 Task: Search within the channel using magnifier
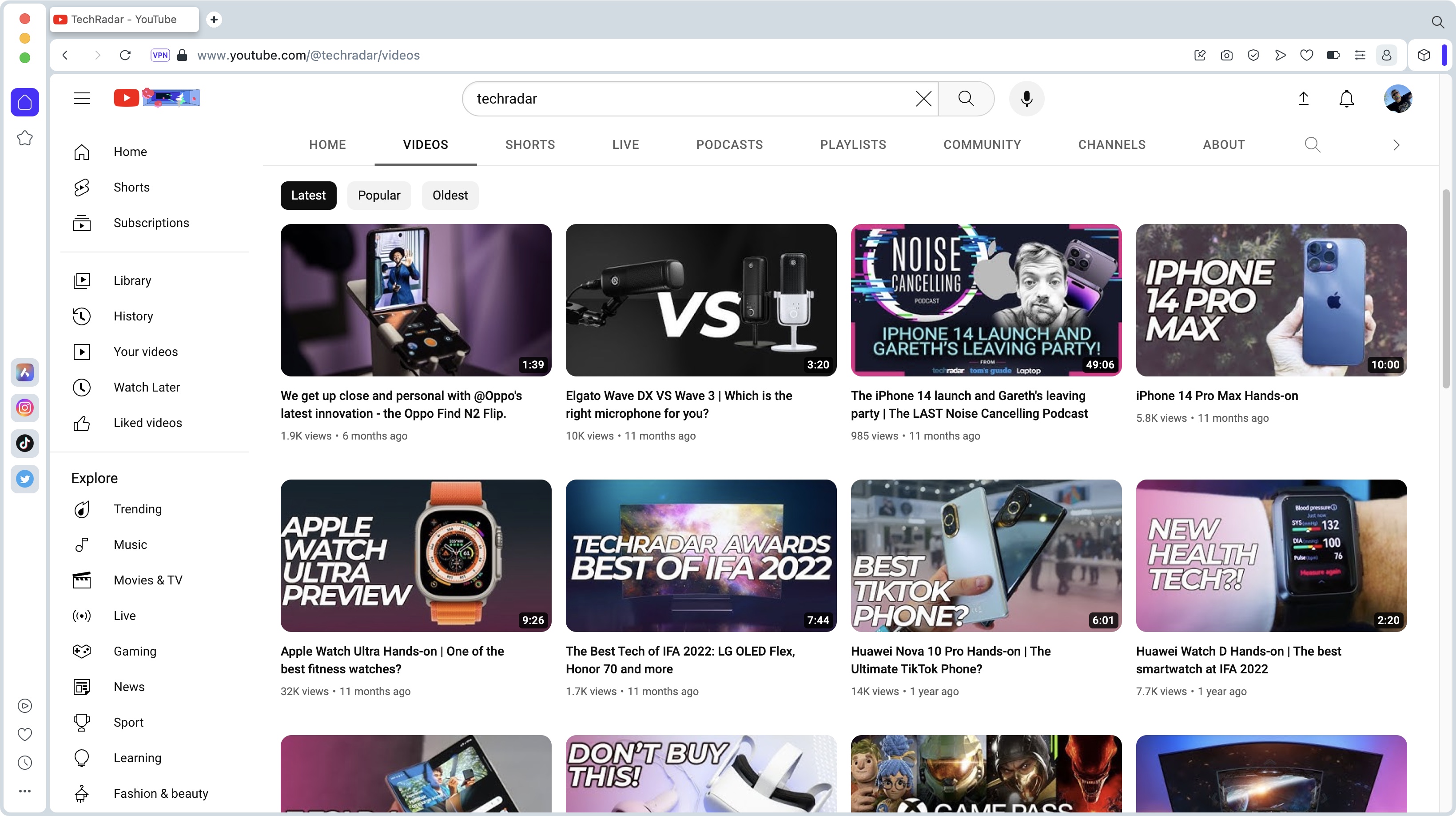click(1312, 145)
